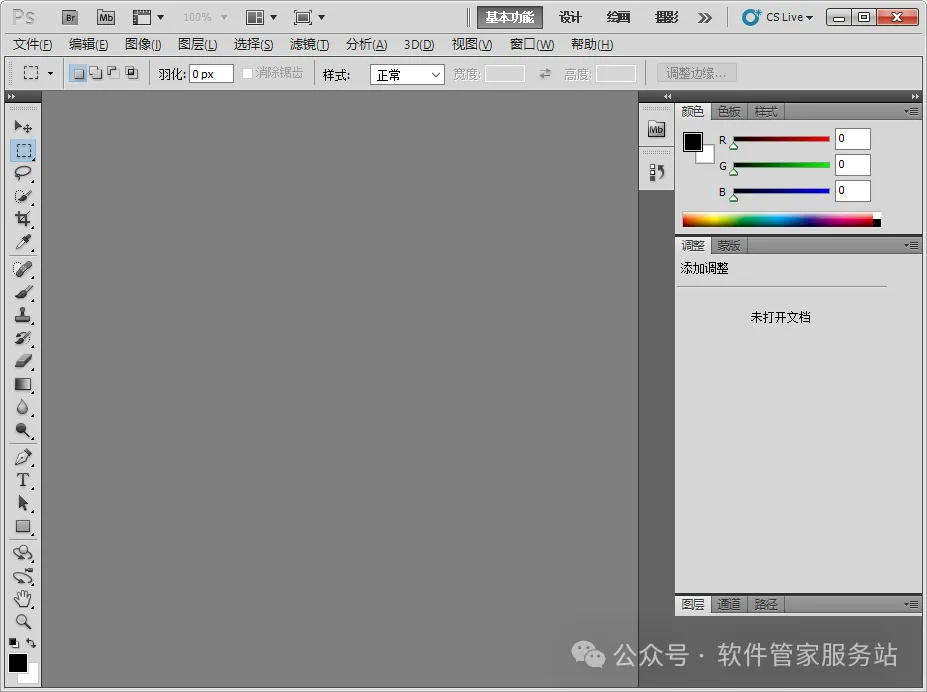Click the R red channel slider

pos(781,140)
